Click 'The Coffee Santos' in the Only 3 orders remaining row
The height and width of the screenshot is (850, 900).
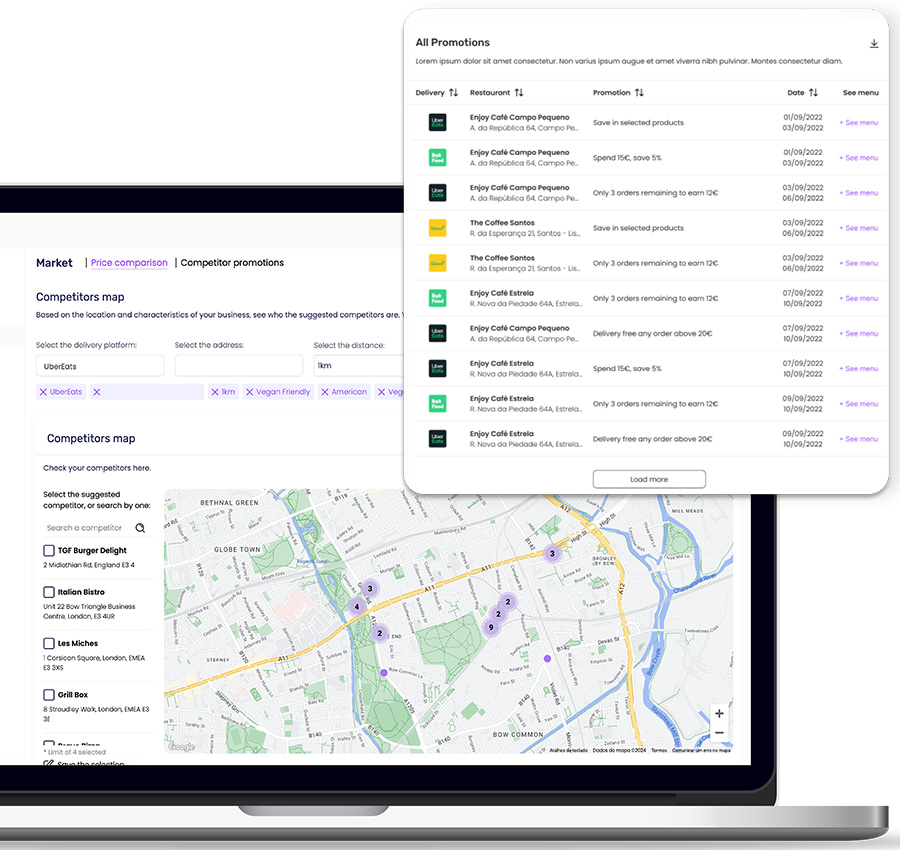502,258
